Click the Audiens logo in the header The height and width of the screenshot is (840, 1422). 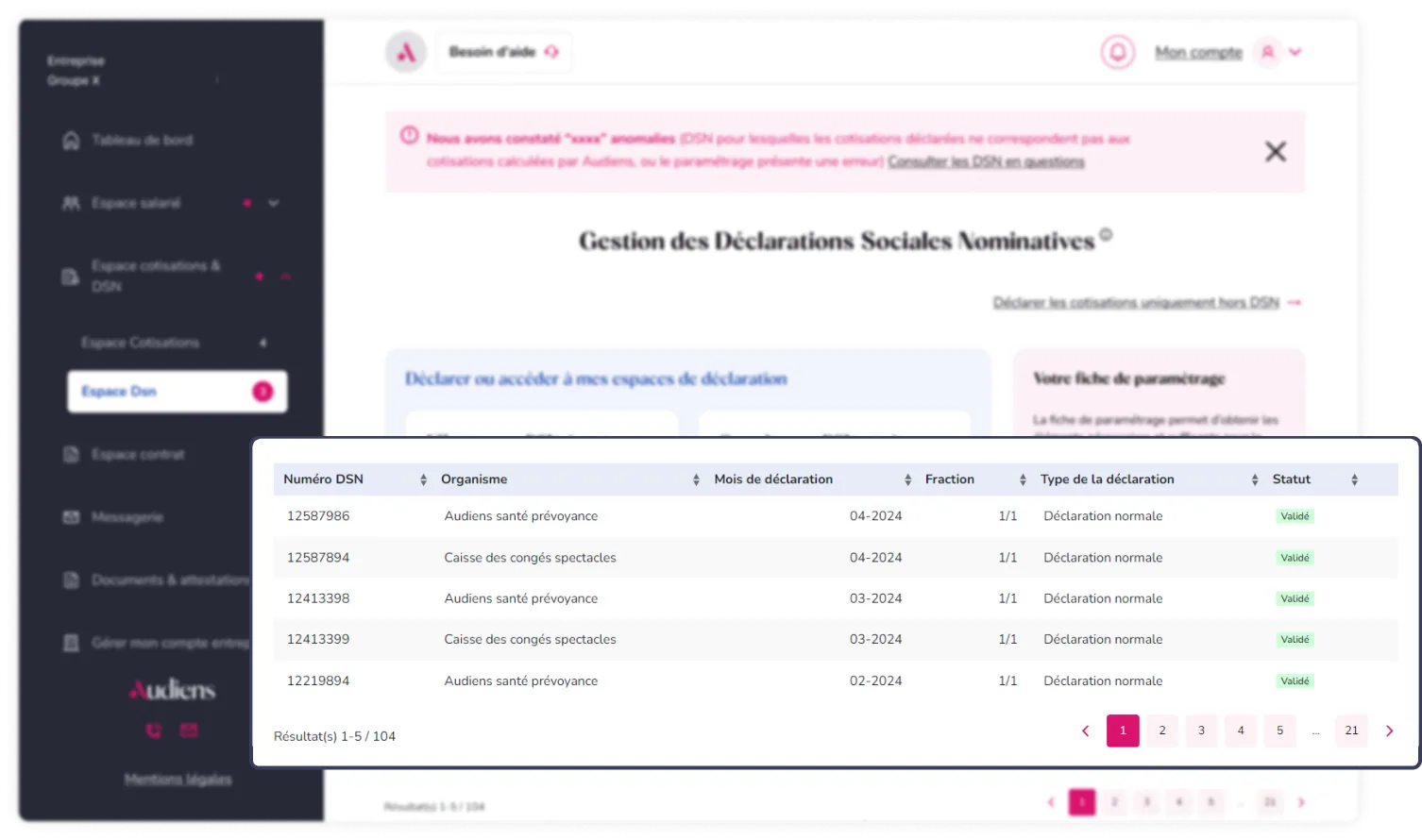[406, 52]
